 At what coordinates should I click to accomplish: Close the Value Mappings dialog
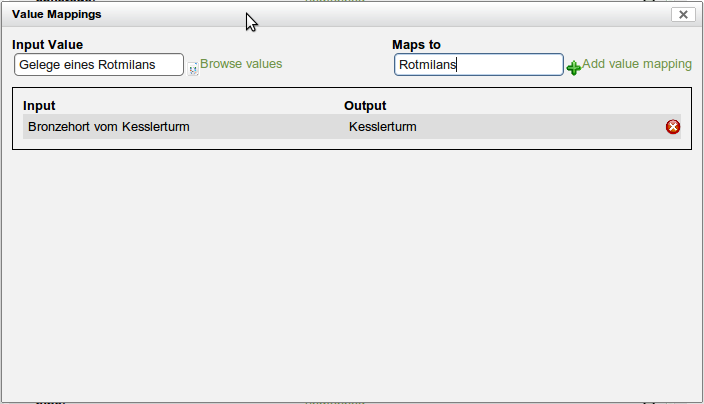coord(683,14)
